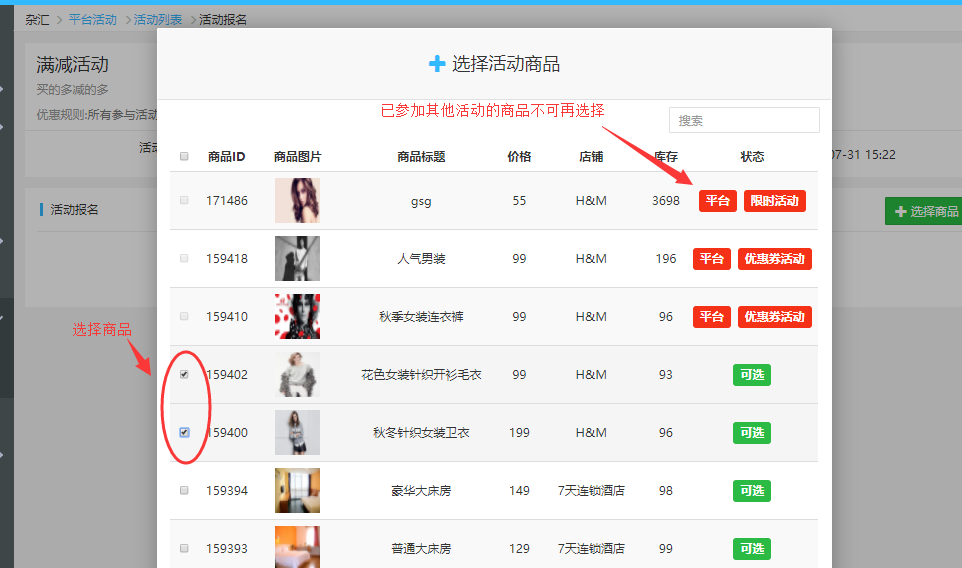Select the checkbox for product 159393

(x=184, y=549)
